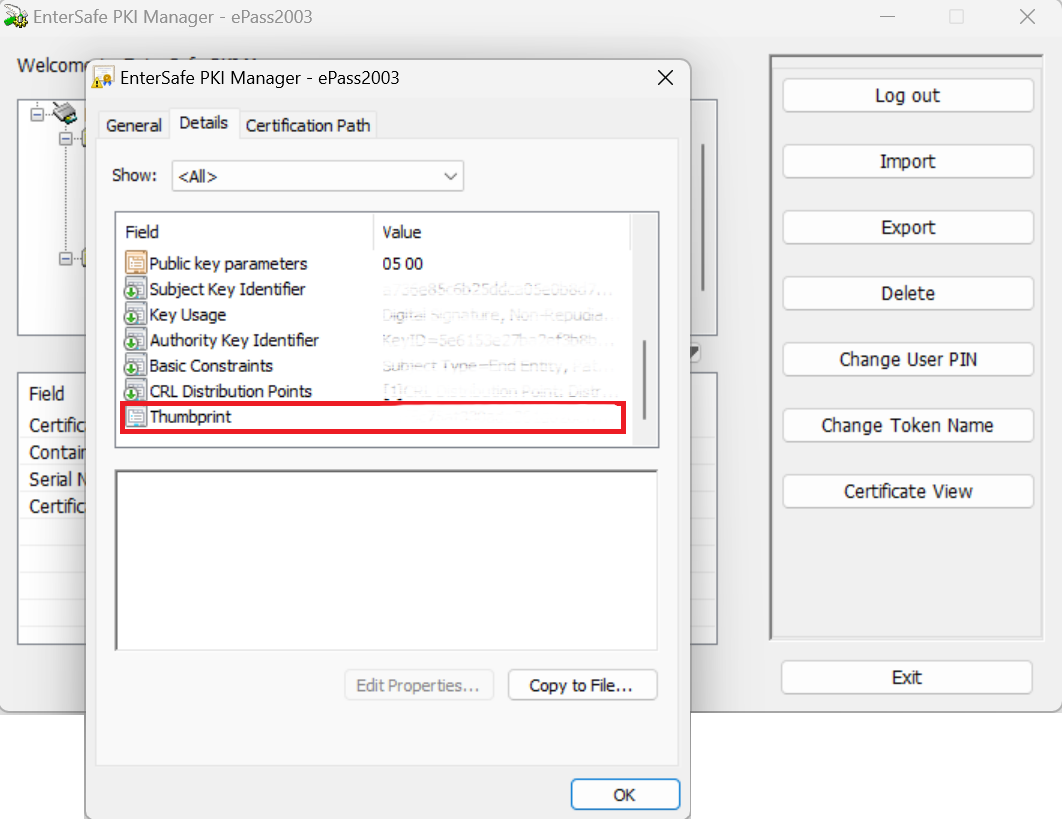Click the certificate icon in dialog title bar
The image size is (1062, 819).
point(103,78)
